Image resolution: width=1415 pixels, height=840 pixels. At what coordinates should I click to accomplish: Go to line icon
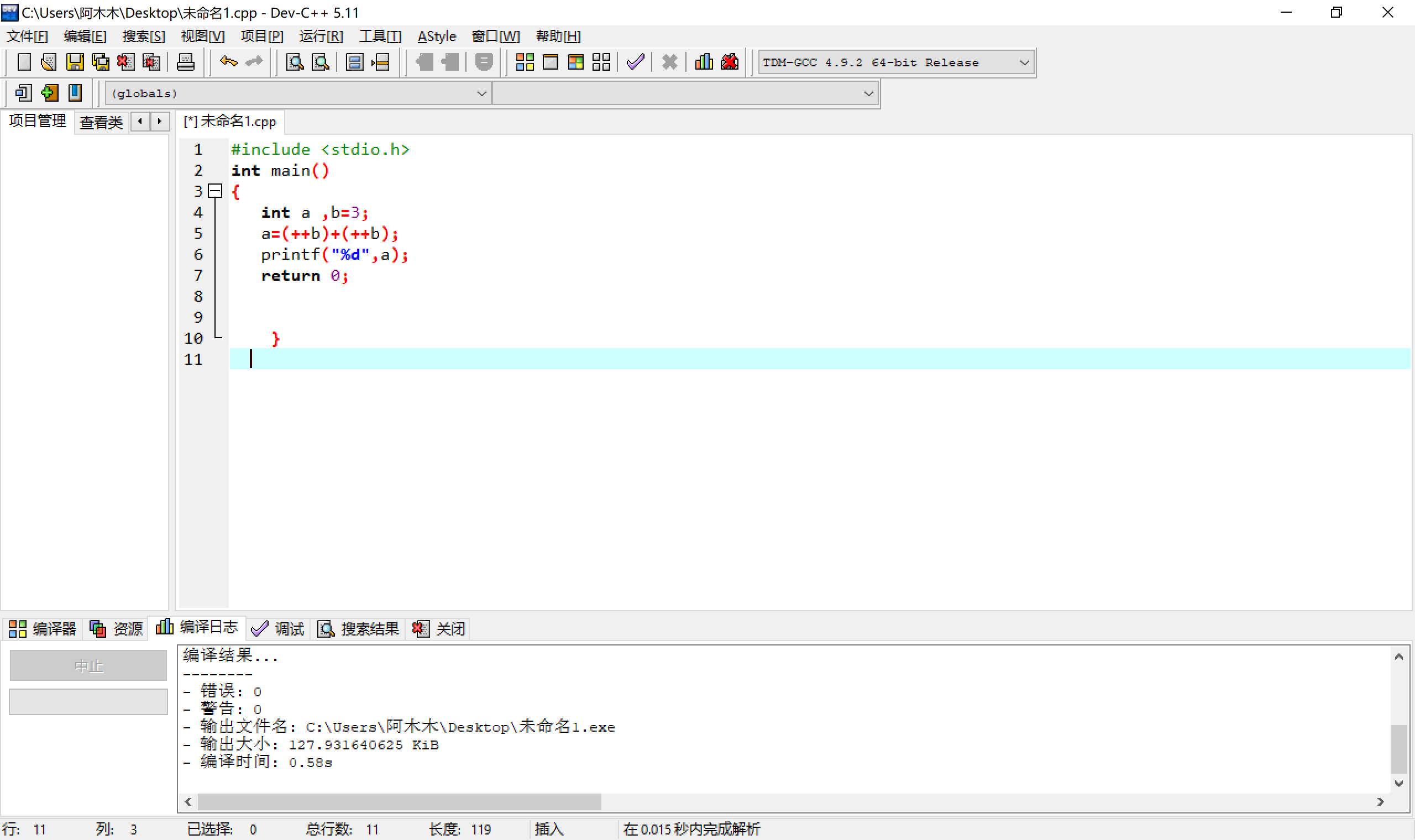point(380,62)
